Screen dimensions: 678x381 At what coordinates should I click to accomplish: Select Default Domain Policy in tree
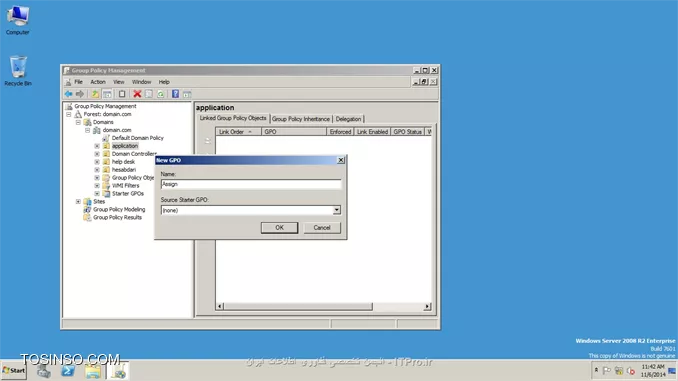tap(138, 138)
